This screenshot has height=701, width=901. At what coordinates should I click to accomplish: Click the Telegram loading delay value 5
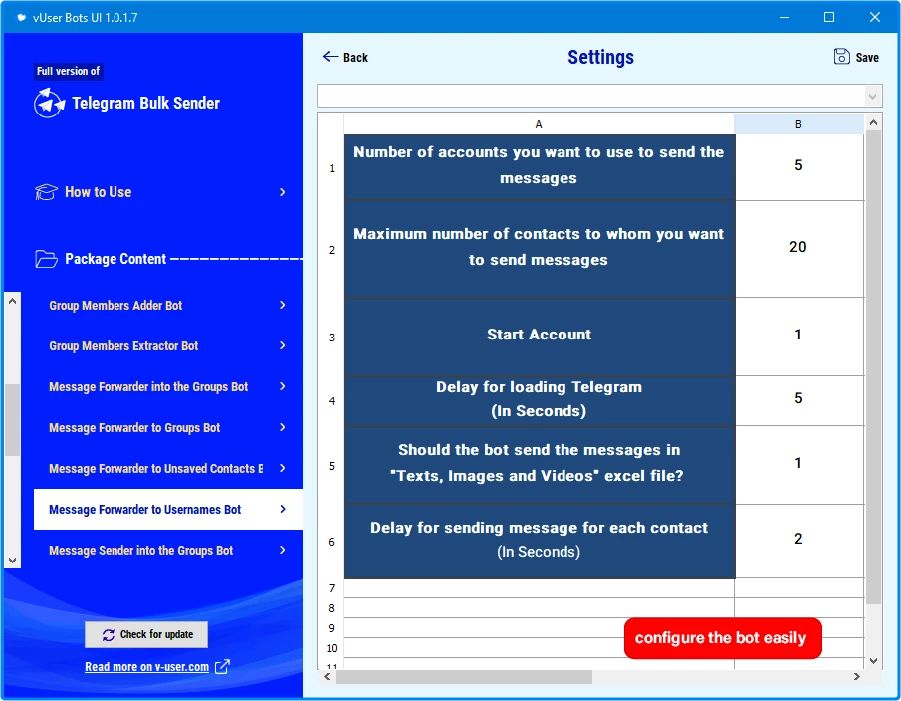(x=799, y=400)
